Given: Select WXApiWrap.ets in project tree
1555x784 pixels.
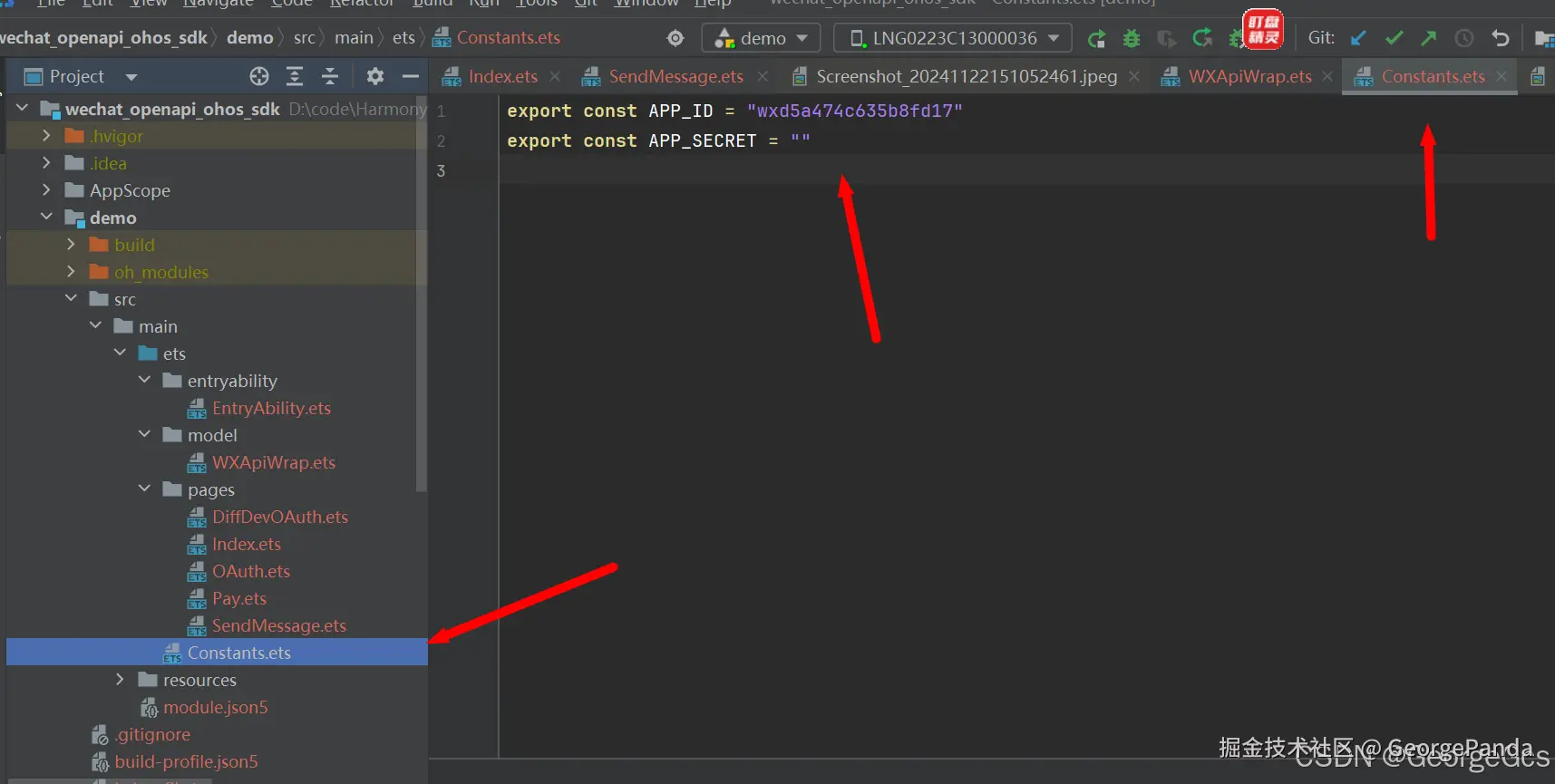Looking at the screenshot, I should 274,462.
